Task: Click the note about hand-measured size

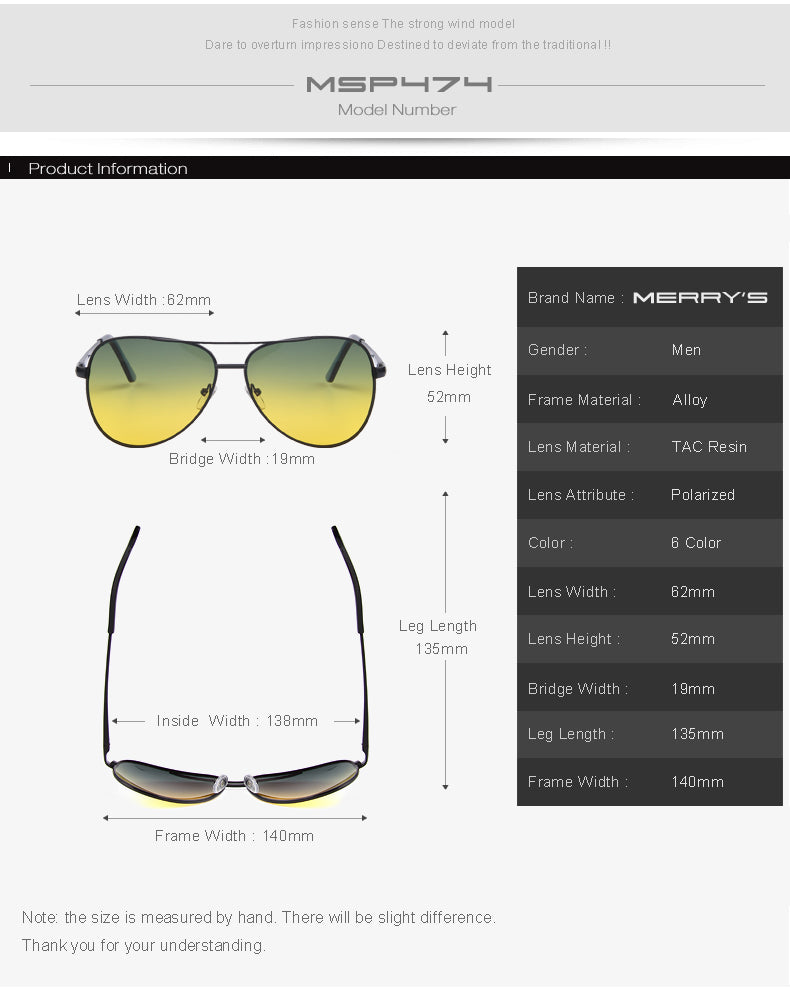Action: [x=258, y=918]
